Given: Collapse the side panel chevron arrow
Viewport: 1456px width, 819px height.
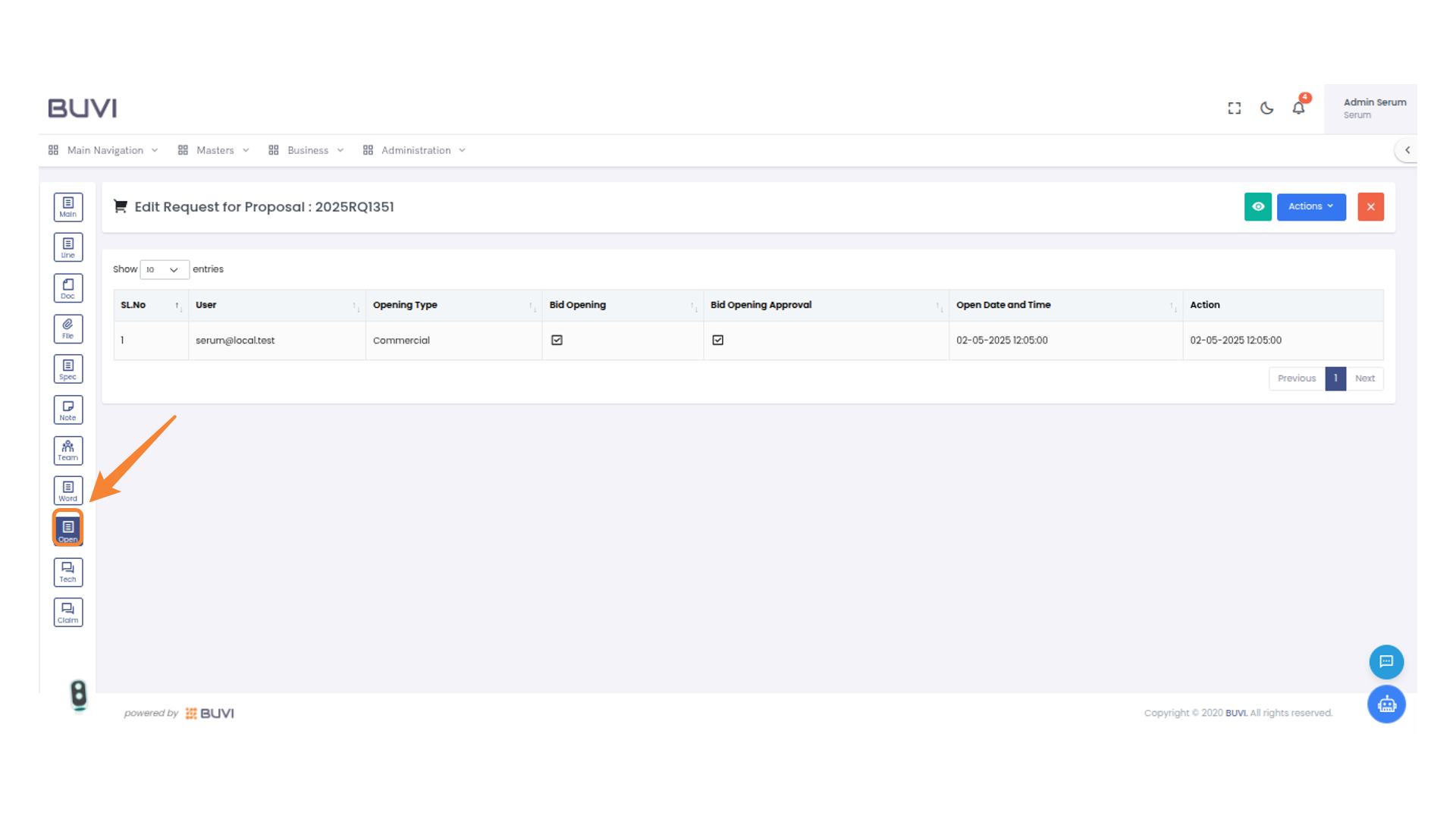Looking at the screenshot, I should (1407, 150).
